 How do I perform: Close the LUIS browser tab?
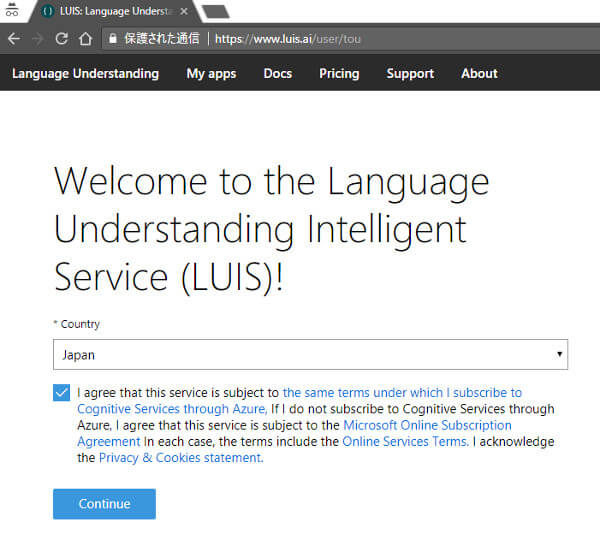pyautogui.click(x=184, y=11)
